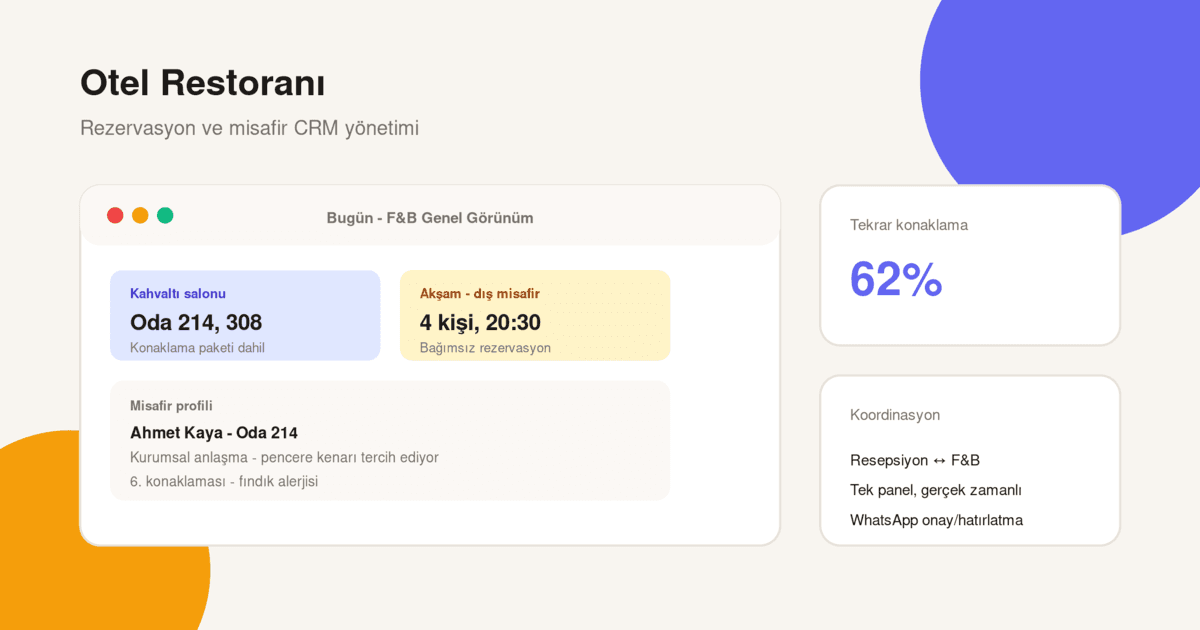1200x630 pixels.
Task: Click the "Tekrar konaklama" label
Action: tap(909, 225)
